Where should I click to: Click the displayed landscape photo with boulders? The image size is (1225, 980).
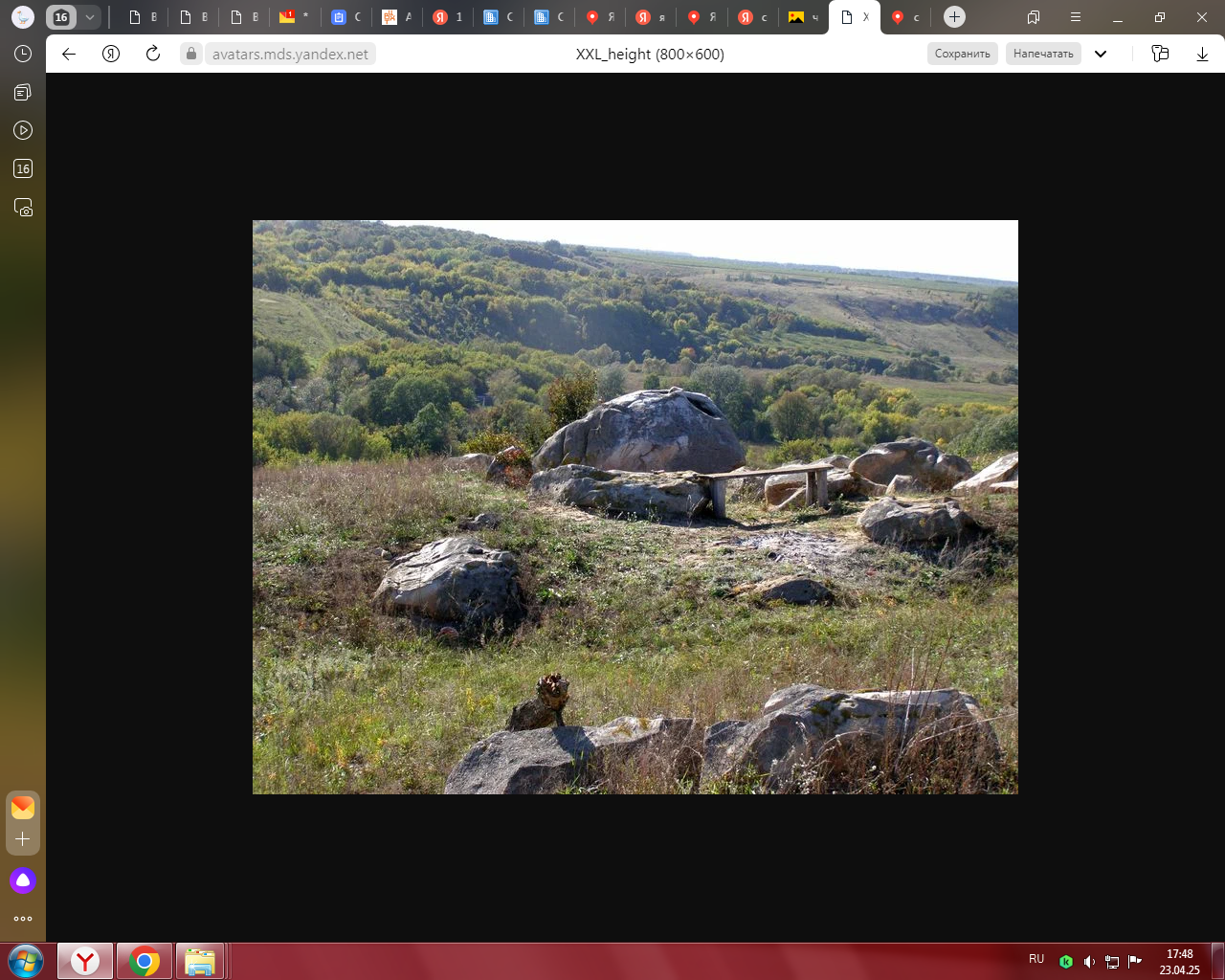click(635, 507)
